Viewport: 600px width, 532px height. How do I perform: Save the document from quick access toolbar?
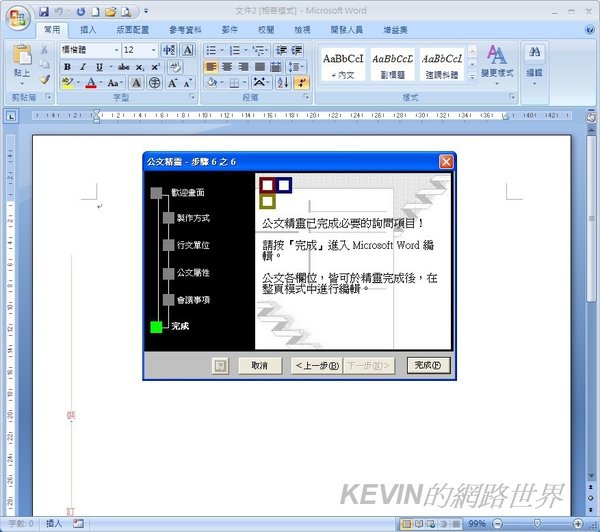pos(44,12)
